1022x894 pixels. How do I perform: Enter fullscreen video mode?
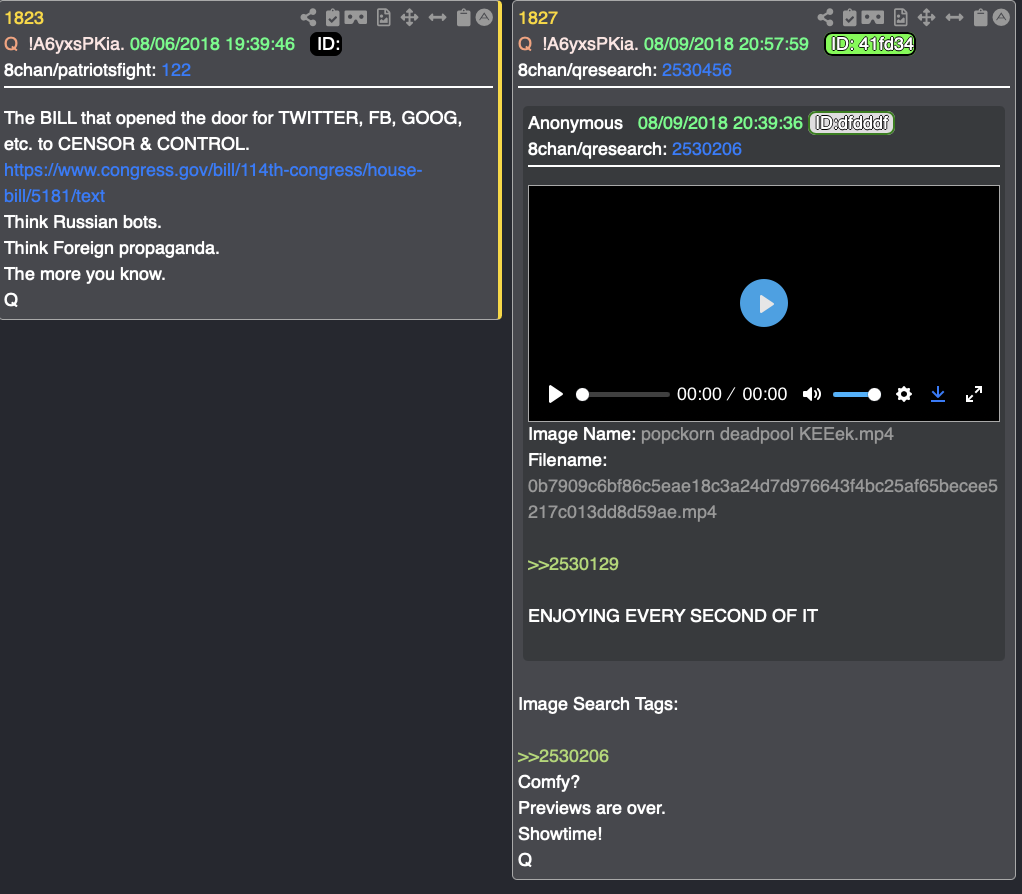(974, 394)
